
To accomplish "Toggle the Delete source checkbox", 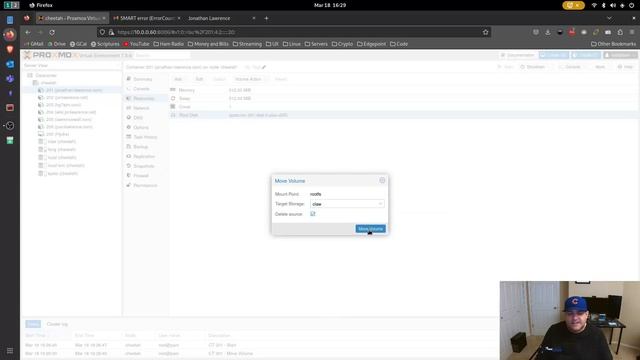I will (x=313, y=213).
